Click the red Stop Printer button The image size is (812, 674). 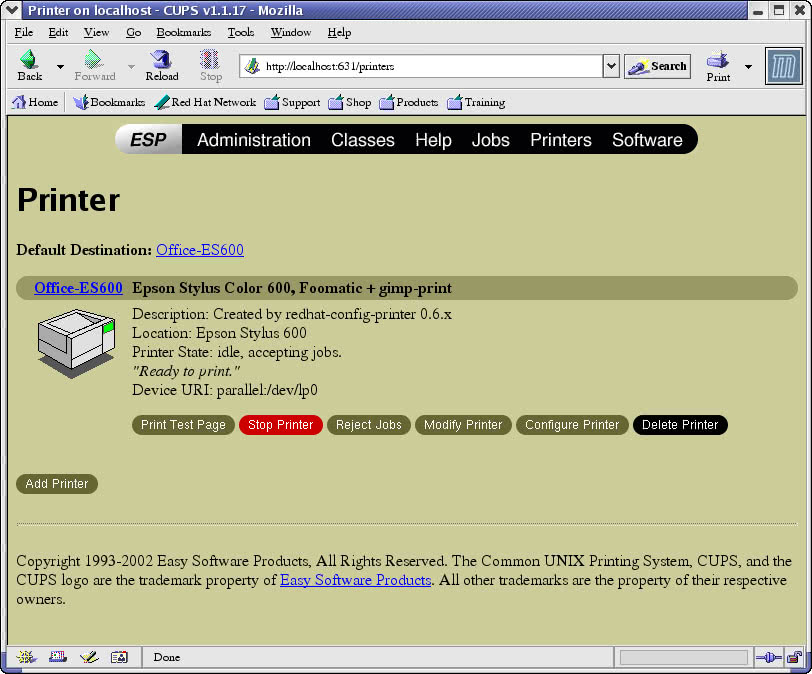pos(281,425)
